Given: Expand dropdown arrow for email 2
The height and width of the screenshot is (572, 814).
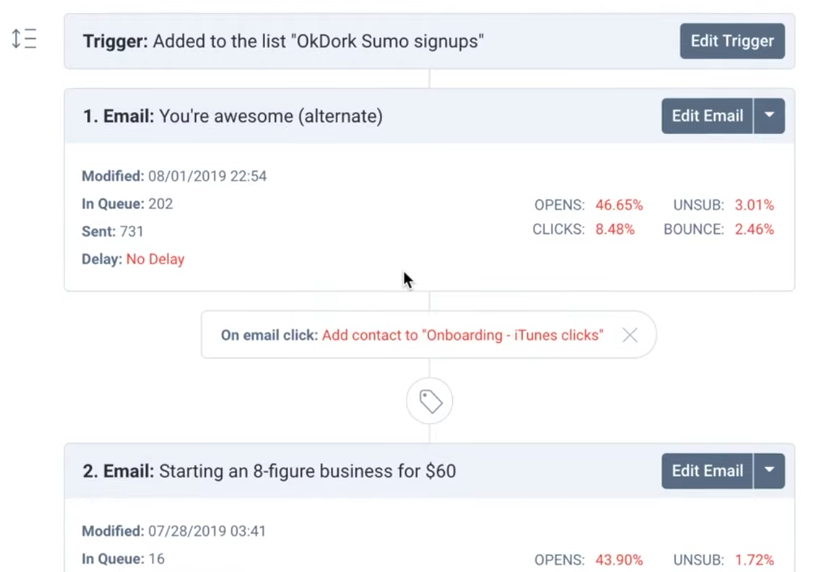Looking at the screenshot, I should [x=769, y=471].
